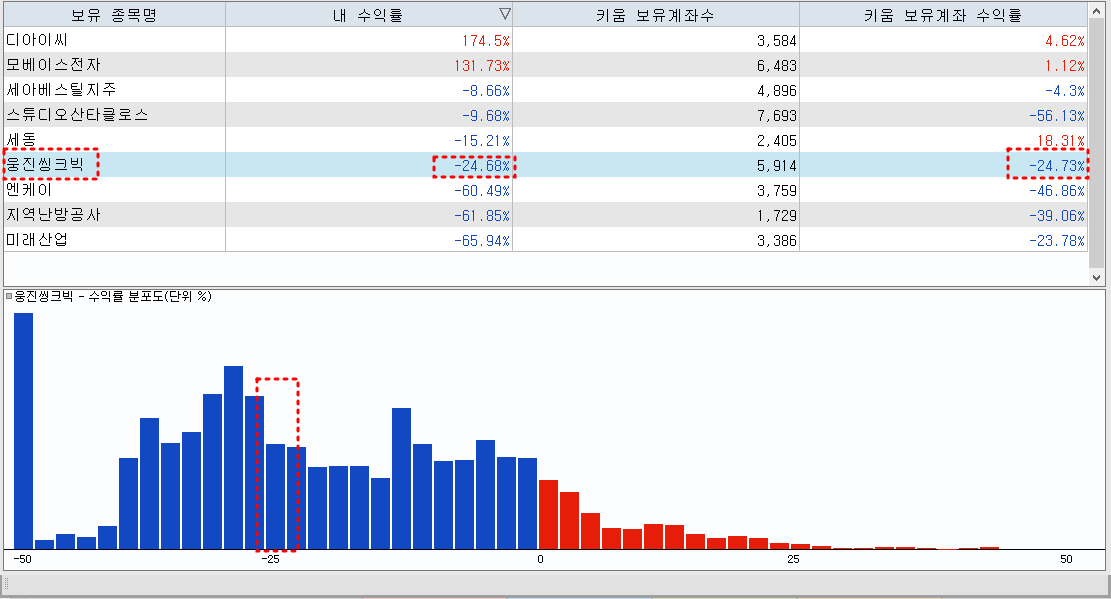Click the -46.86% Kiwoom return value

[1057, 191]
